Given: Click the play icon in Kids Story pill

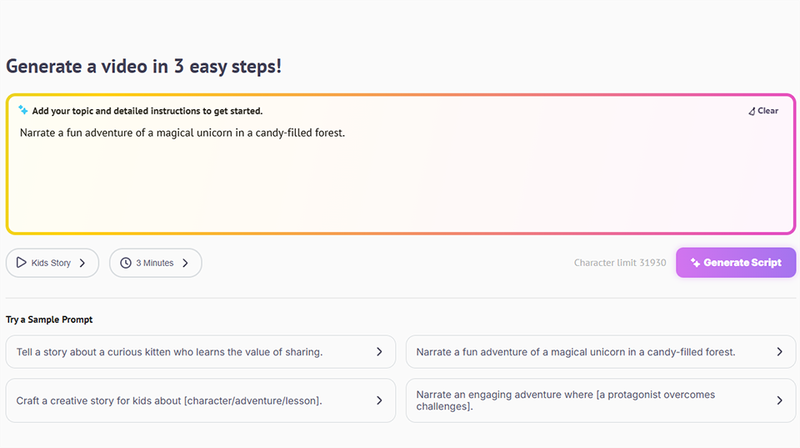Looking at the screenshot, I should [x=21, y=263].
